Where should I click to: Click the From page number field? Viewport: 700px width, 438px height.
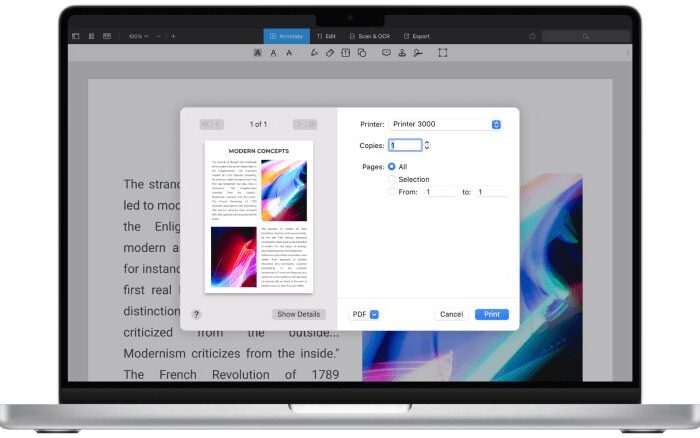click(x=440, y=192)
